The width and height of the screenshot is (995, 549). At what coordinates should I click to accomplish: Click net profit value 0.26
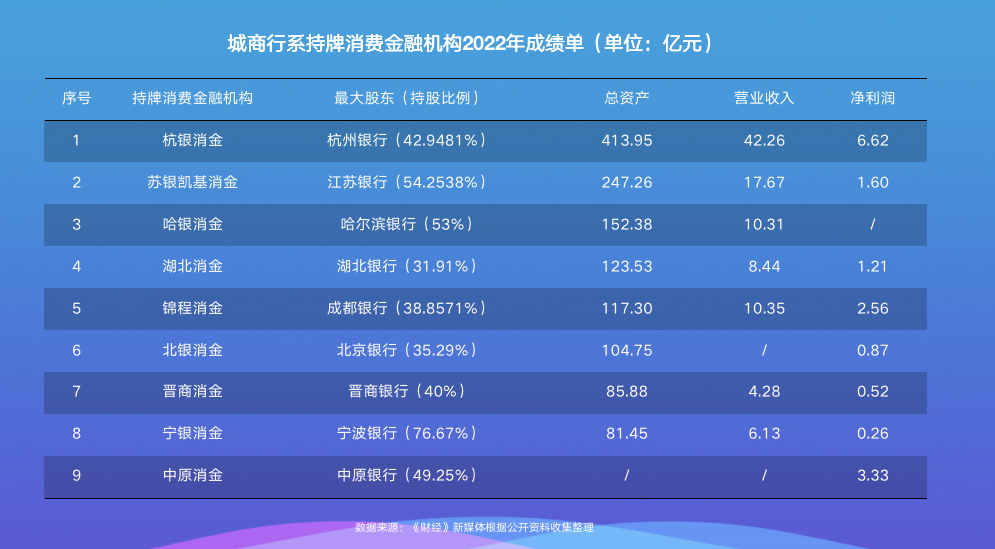[x=873, y=433]
